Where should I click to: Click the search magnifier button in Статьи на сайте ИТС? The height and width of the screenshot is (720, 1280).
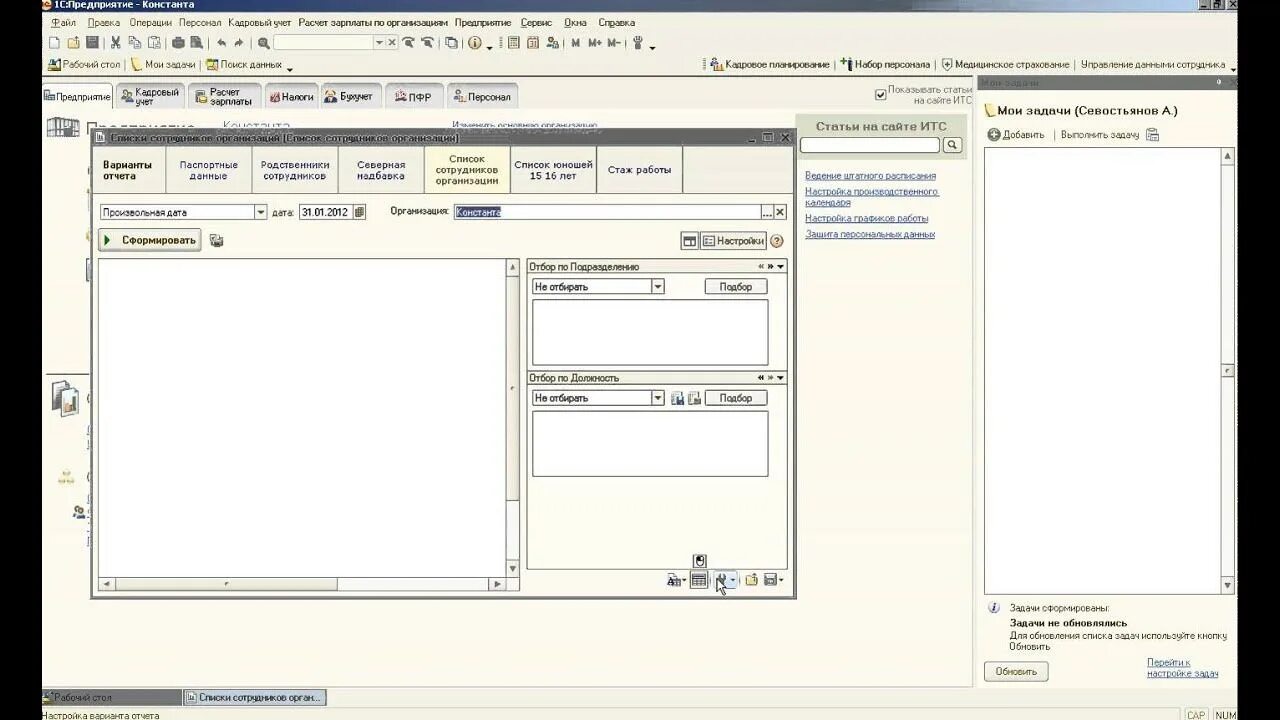point(952,145)
